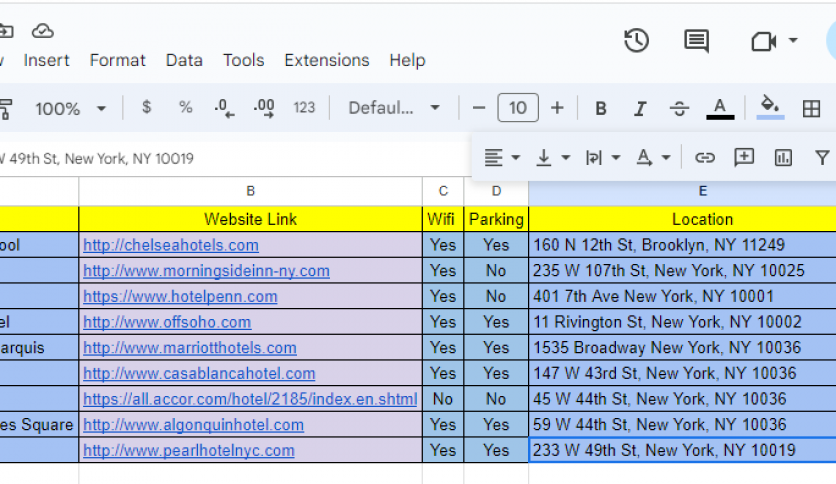Screen dimensions: 836x484
Task: Open the Format menu
Action: (117, 60)
